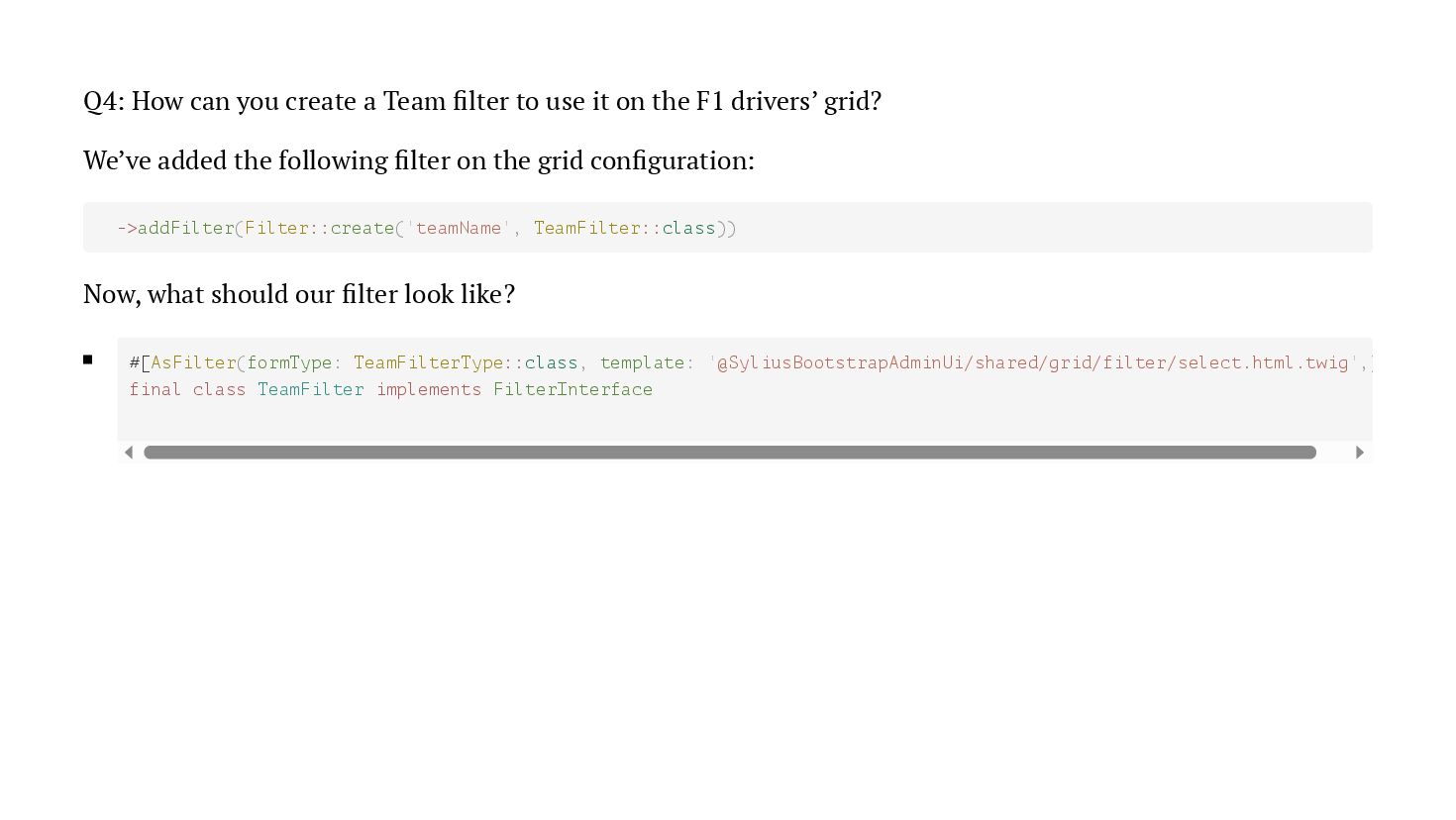The image size is (1456, 820).
Task: Click the 'Now, what should our filter' sentence
Action: pyautogui.click(x=299, y=294)
